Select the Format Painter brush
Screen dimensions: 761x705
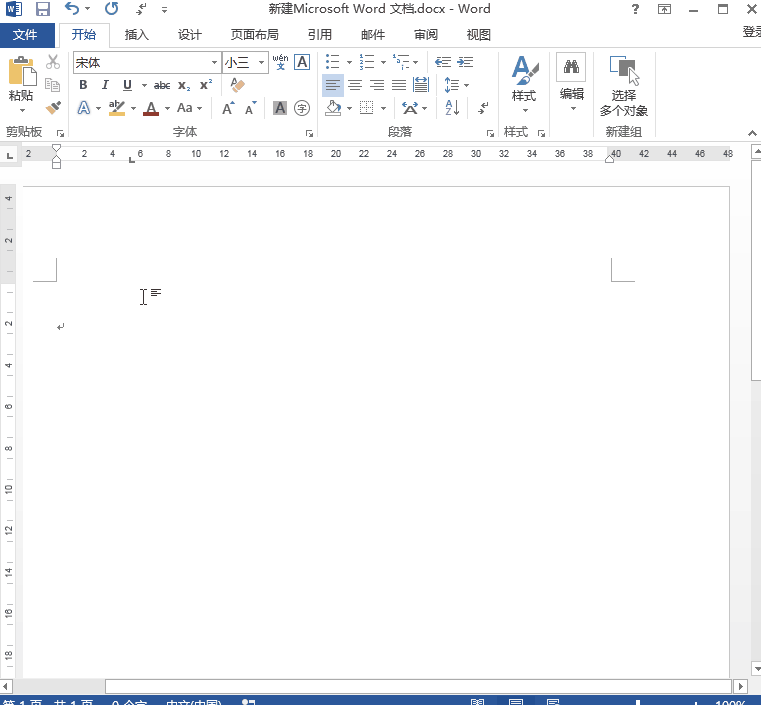point(53,107)
